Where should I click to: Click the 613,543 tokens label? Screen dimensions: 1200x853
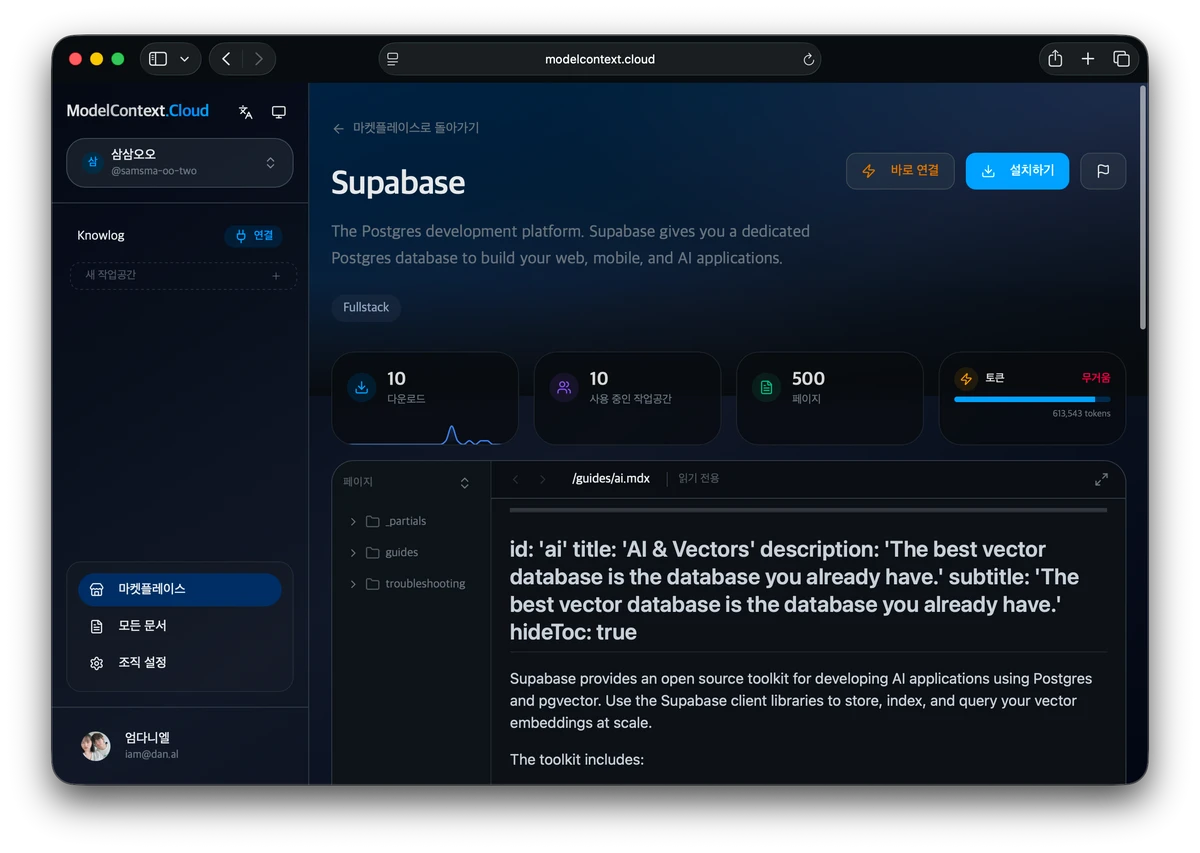(1081, 414)
